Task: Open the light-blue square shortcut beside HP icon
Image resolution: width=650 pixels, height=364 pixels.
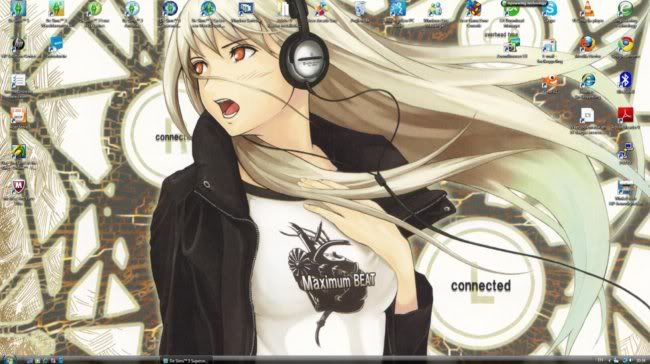Action: tap(56, 46)
